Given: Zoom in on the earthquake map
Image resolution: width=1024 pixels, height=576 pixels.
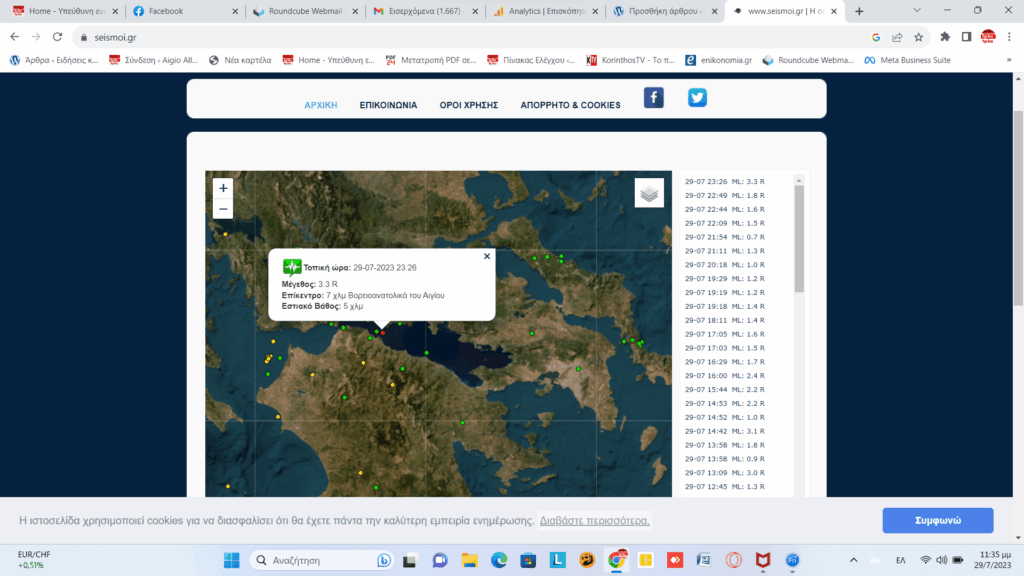Looking at the screenshot, I should 223,188.
